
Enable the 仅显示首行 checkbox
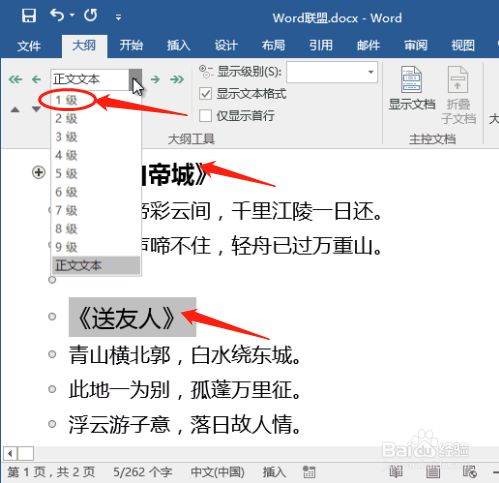tap(205, 116)
